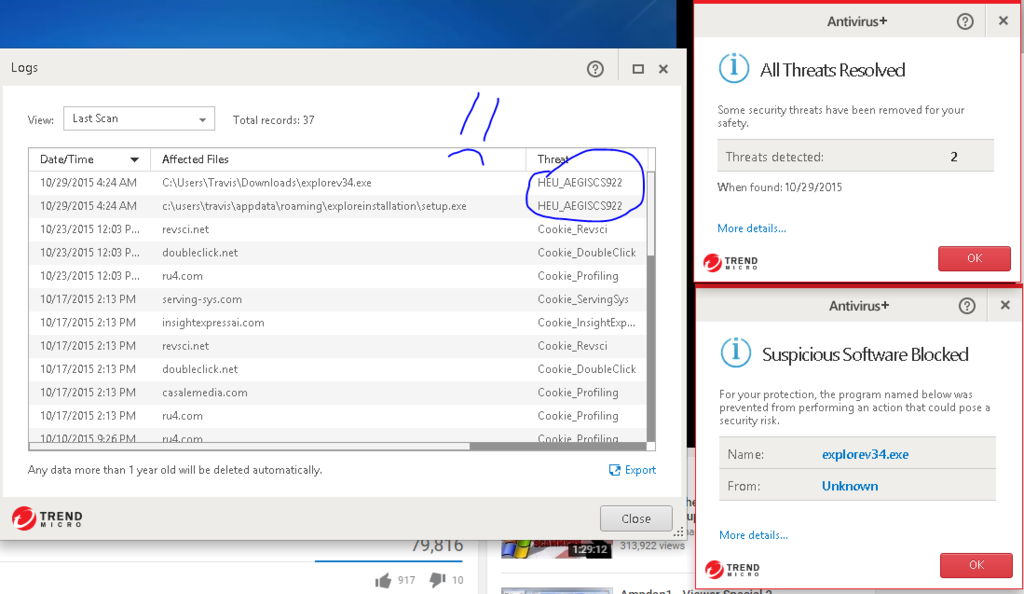Sort by Date/Time column arrow

pos(134,160)
